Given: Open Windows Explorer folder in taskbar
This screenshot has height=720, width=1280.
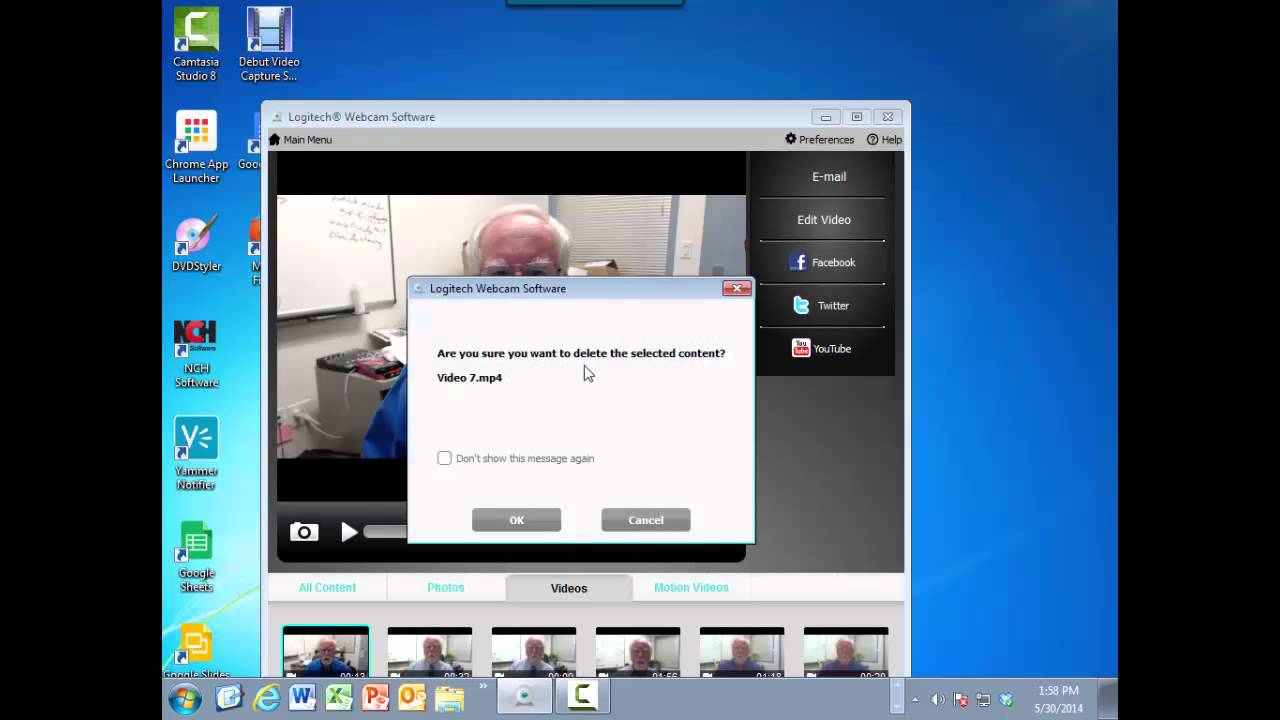Looking at the screenshot, I should point(450,698).
